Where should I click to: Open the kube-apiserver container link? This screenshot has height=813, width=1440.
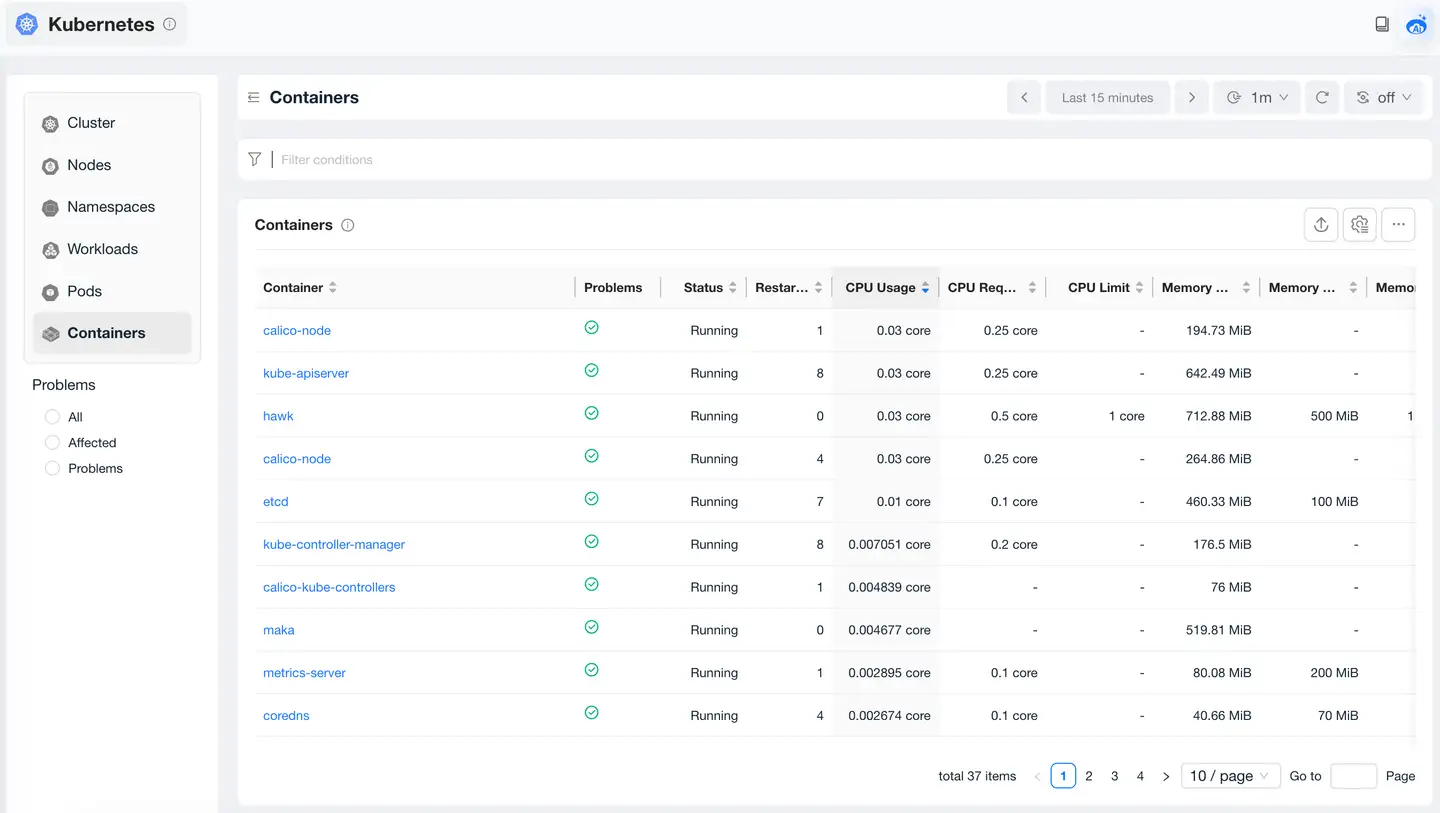click(x=306, y=374)
